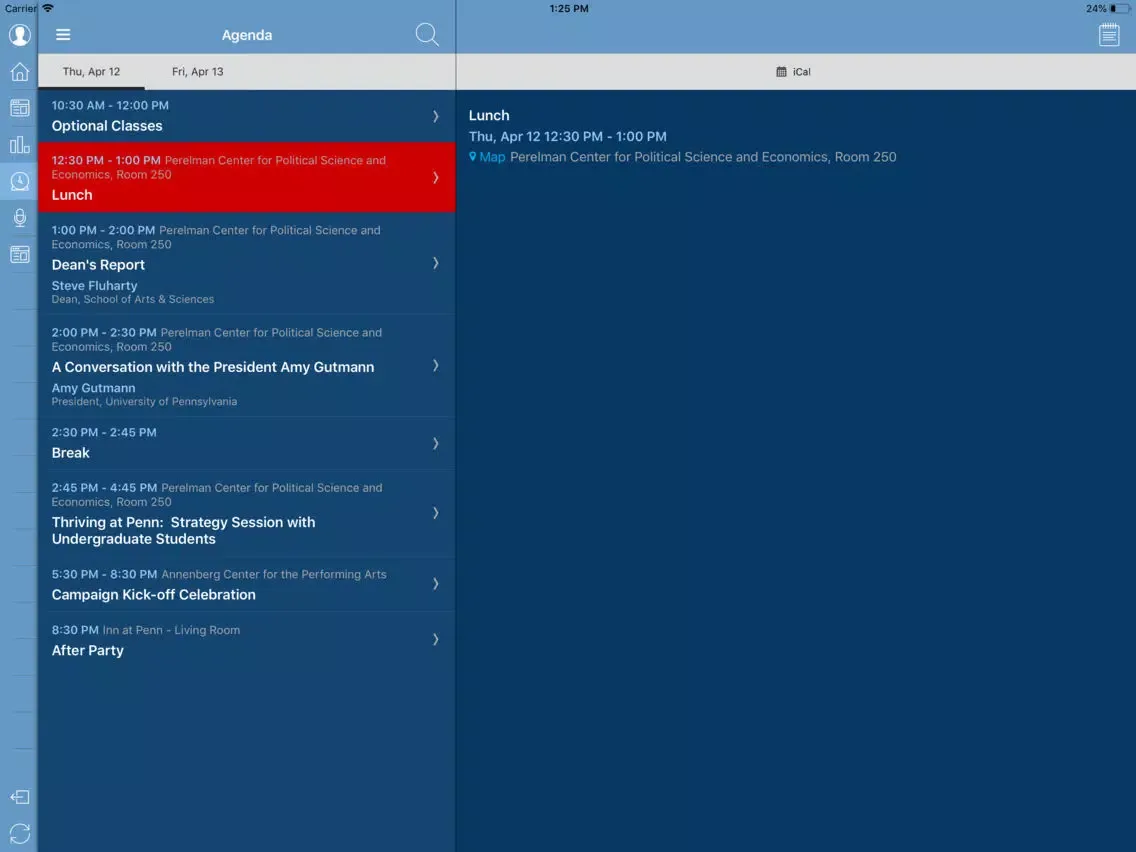This screenshot has height=852, width=1136.
Task: Open the After Party session title
Action: pyautogui.click(x=88, y=651)
